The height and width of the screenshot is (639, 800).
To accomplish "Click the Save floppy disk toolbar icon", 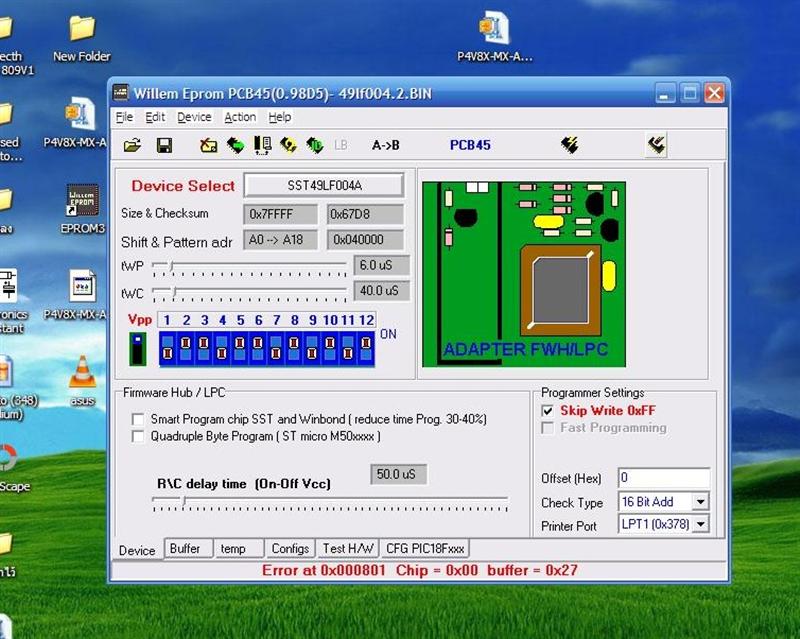I will [x=164, y=146].
